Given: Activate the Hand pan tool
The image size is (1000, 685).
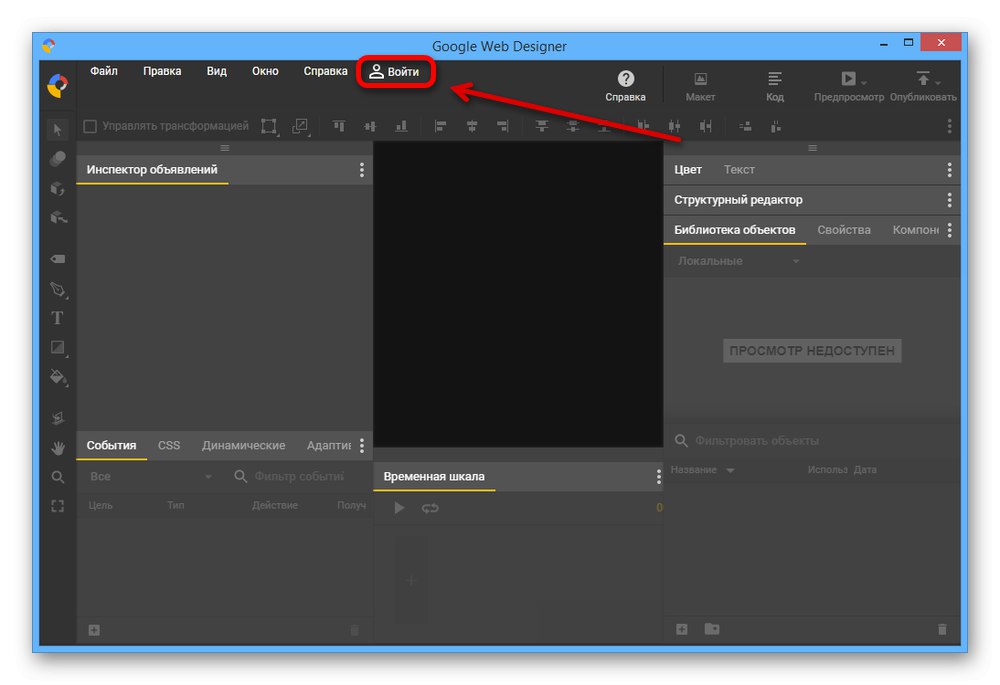Looking at the screenshot, I should [x=58, y=447].
